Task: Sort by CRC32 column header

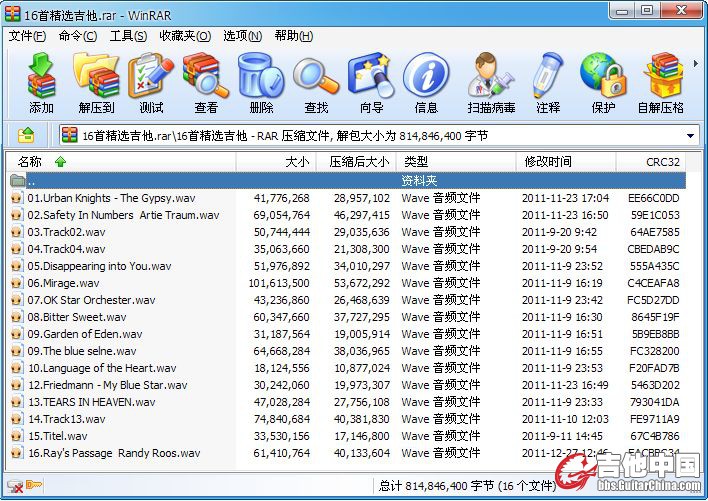Action: pyautogui.click(x=651, y=162)
